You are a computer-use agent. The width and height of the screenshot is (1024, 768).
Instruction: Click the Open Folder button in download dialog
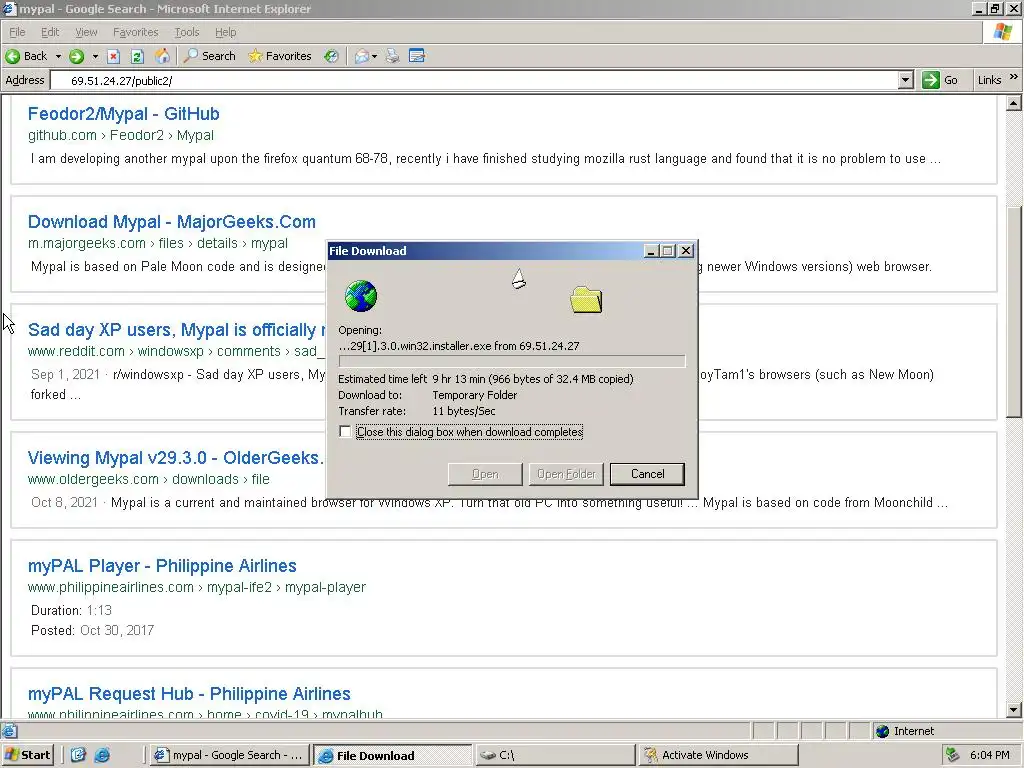[x=566, y=474]
